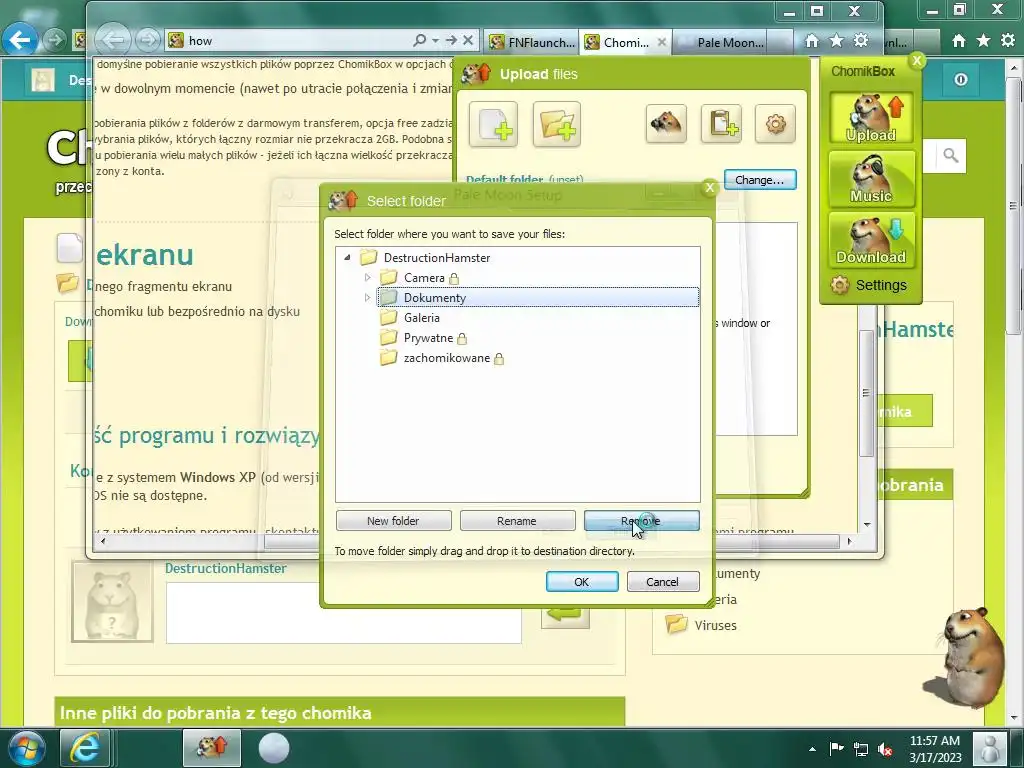This screenshot has height=768, width=1024.
Task: Show hidden system tray icons
Action: coord(812,749)
